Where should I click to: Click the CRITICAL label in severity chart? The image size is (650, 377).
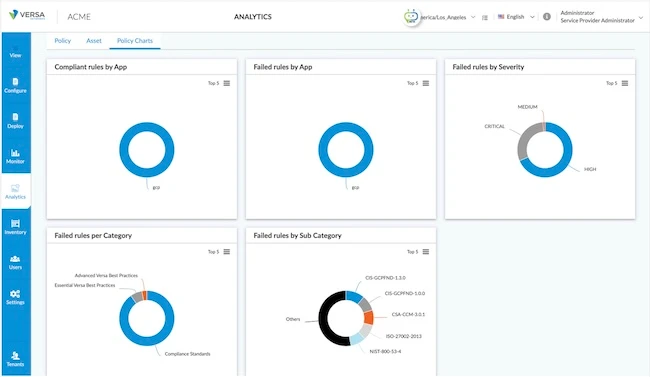(x=495, y=126)
